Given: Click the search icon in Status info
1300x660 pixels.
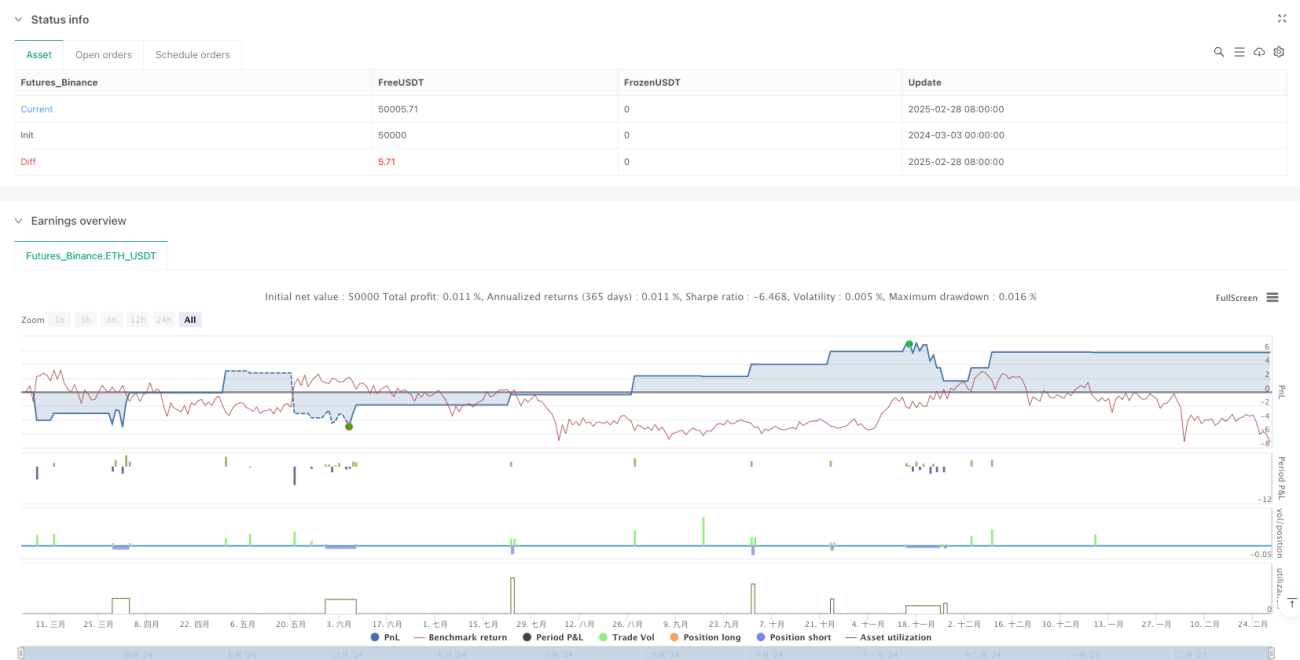Looking at the screenshot, I should 1218,52.
